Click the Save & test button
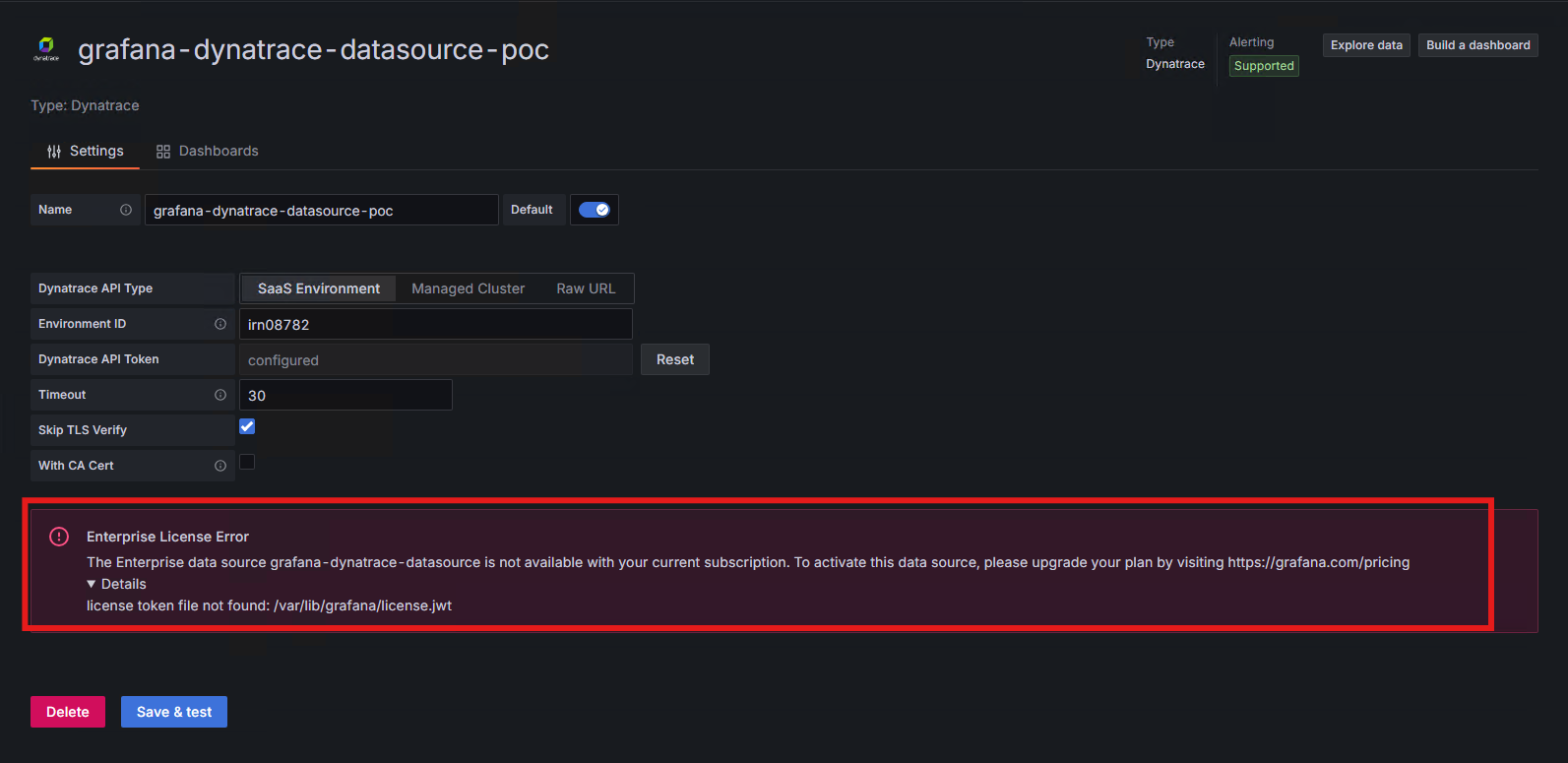This screenshot has height=763, width=1568. (x=174, y=712)
